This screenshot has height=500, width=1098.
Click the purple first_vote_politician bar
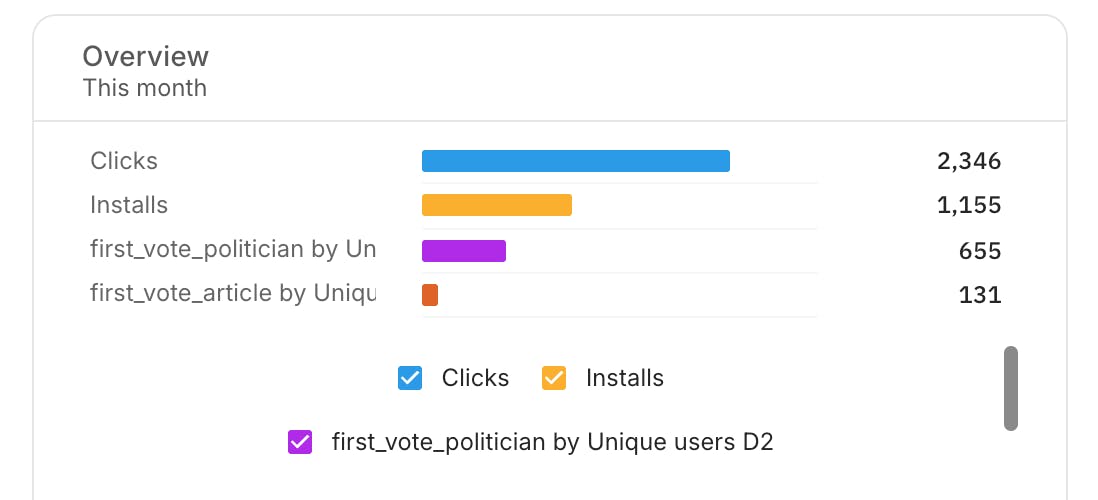point(464,251)
